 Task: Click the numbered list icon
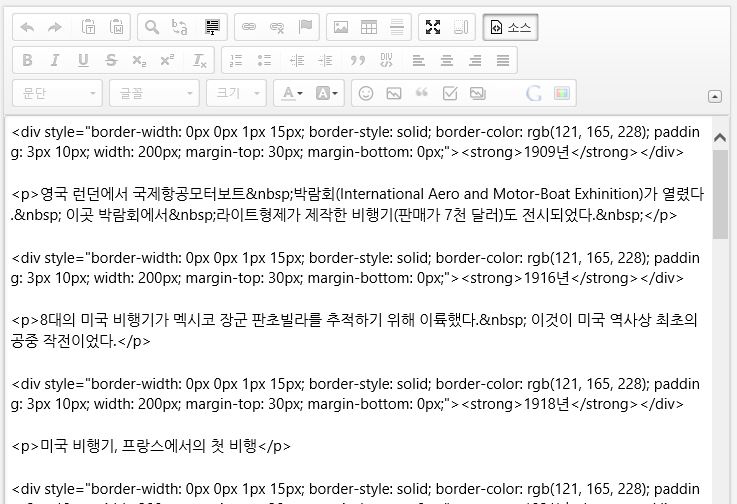click(x=236, y=60)
